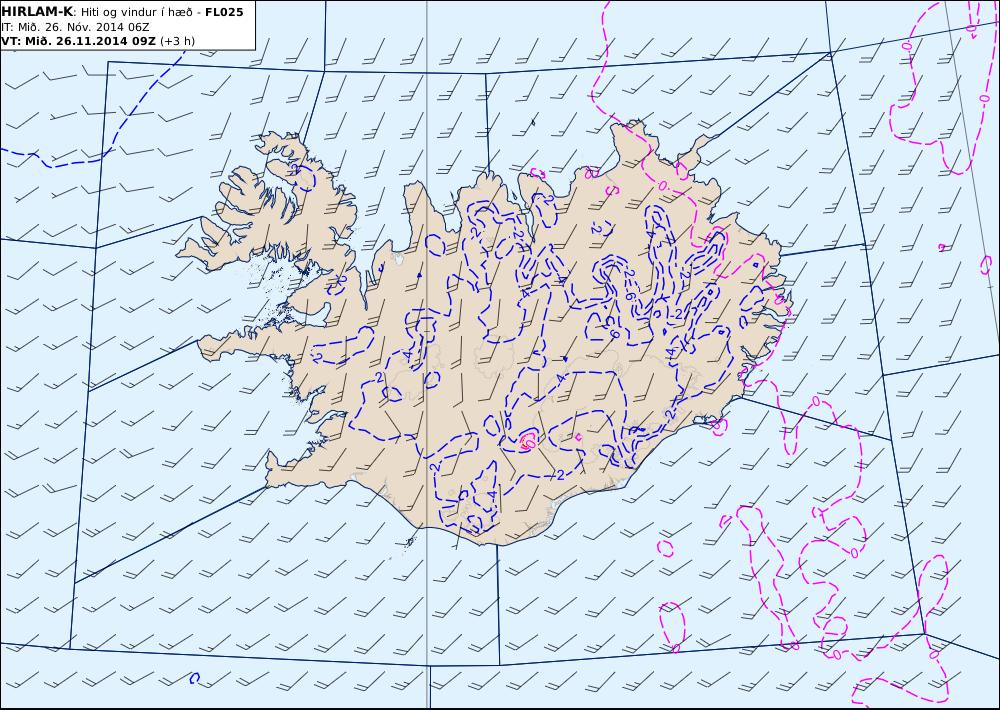Click the VT: Mið. 26.11.2014 09Z line
1000x710 pixels.
tap(78, 41)
